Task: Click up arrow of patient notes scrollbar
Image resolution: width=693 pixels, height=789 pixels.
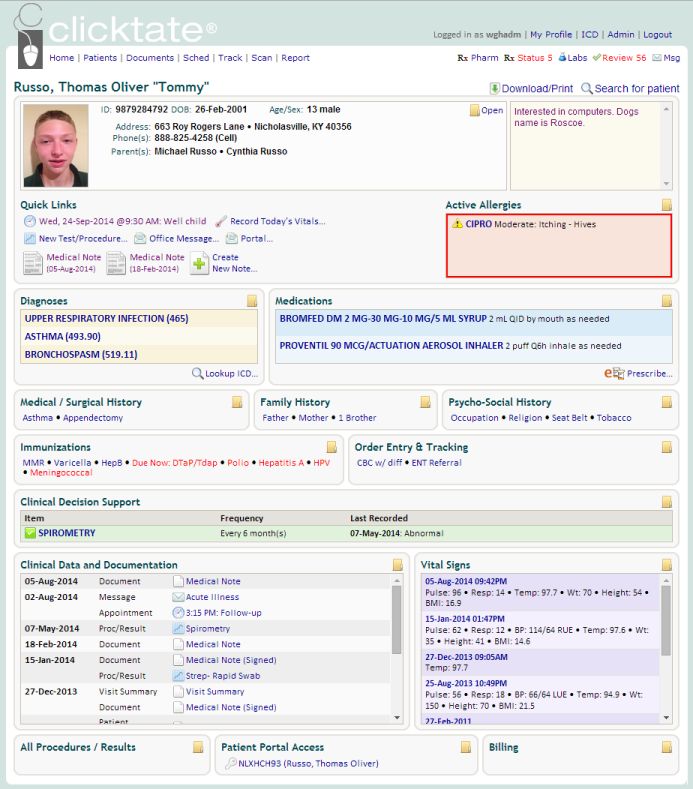Action: 666,109
